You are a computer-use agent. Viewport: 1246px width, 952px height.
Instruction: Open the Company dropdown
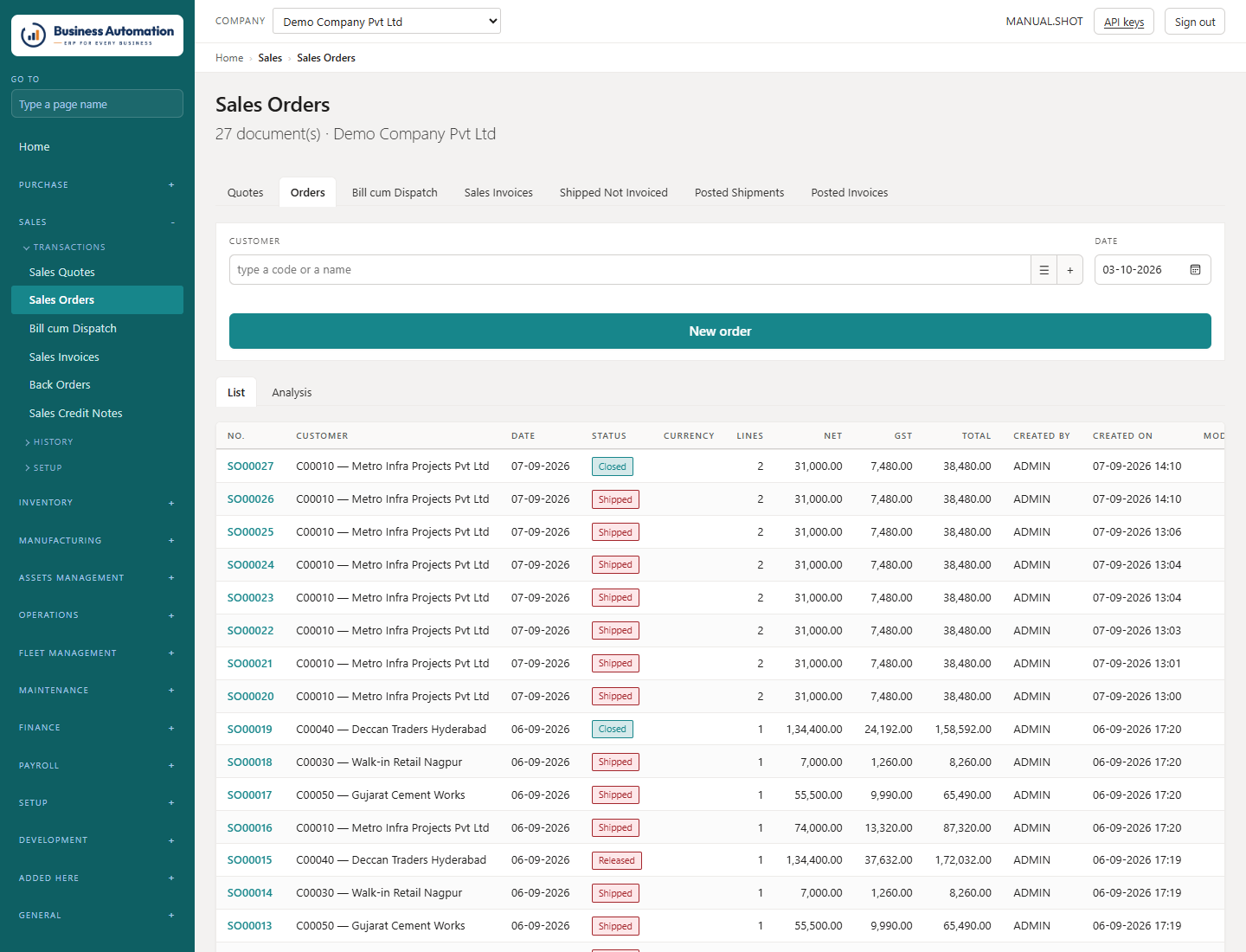pyautogui.click(x=387, y=22)
